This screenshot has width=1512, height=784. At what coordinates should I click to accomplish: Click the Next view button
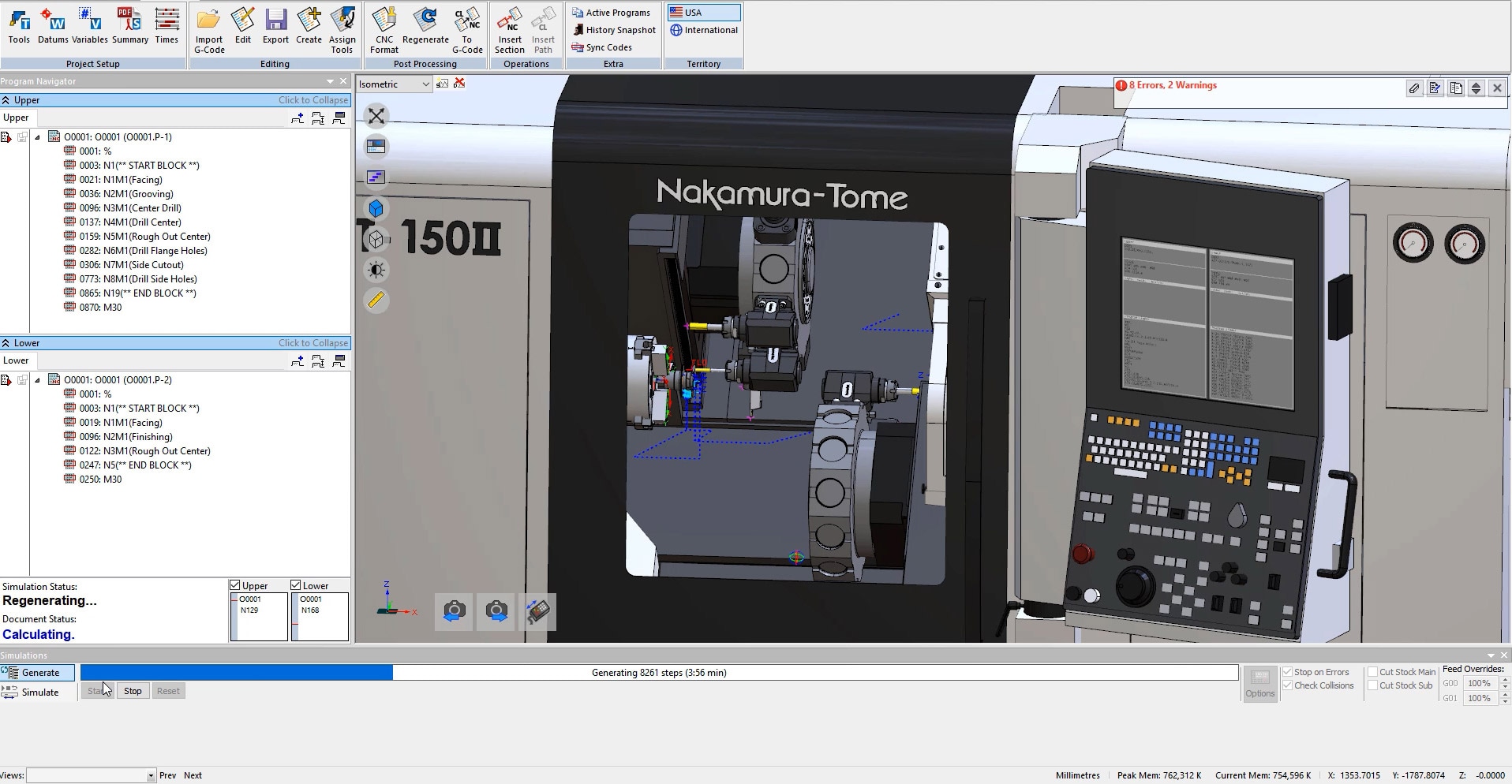coord(193,775)
